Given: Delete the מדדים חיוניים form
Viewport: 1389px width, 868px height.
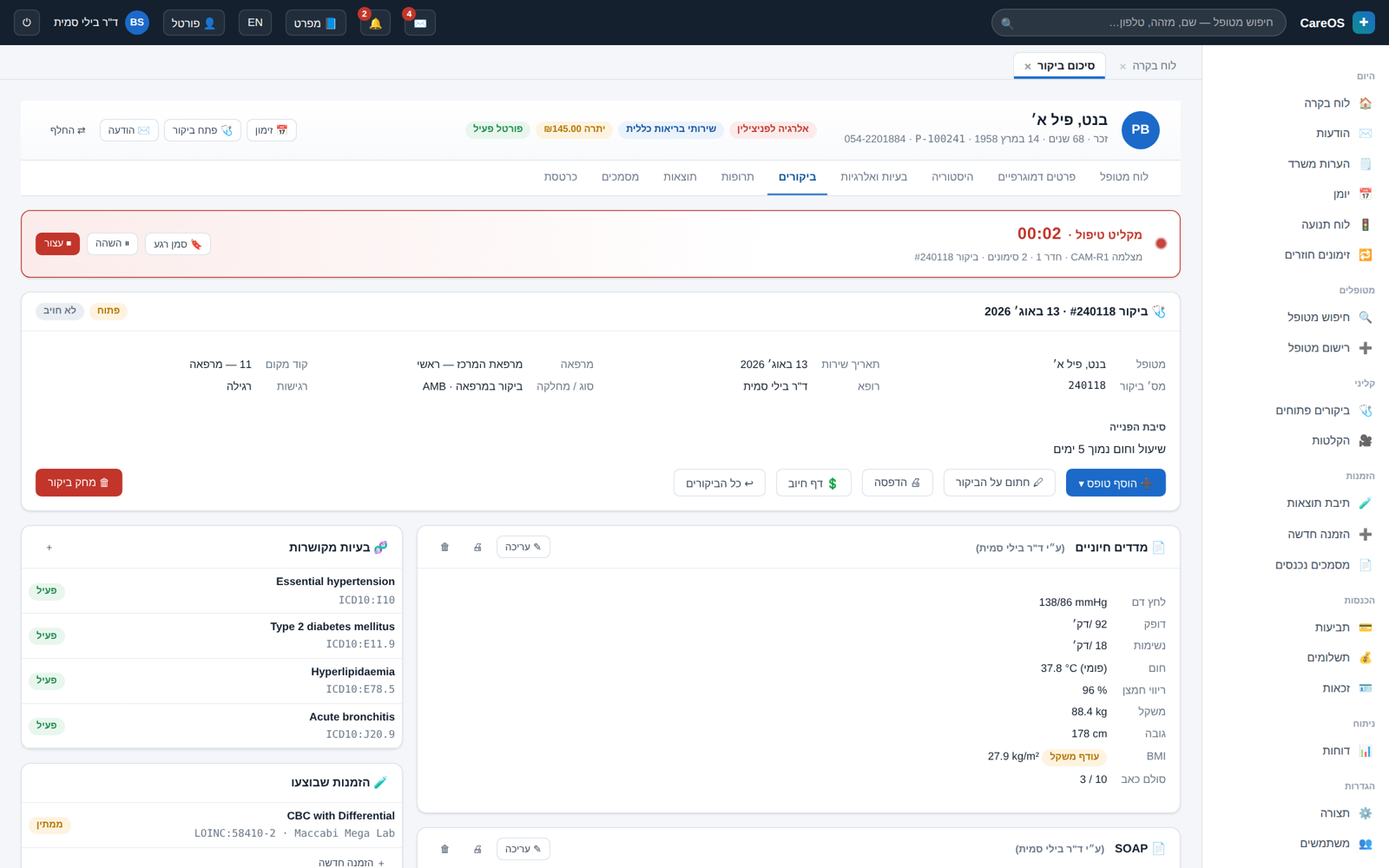Looking at the screenshot, I should 444,547.
